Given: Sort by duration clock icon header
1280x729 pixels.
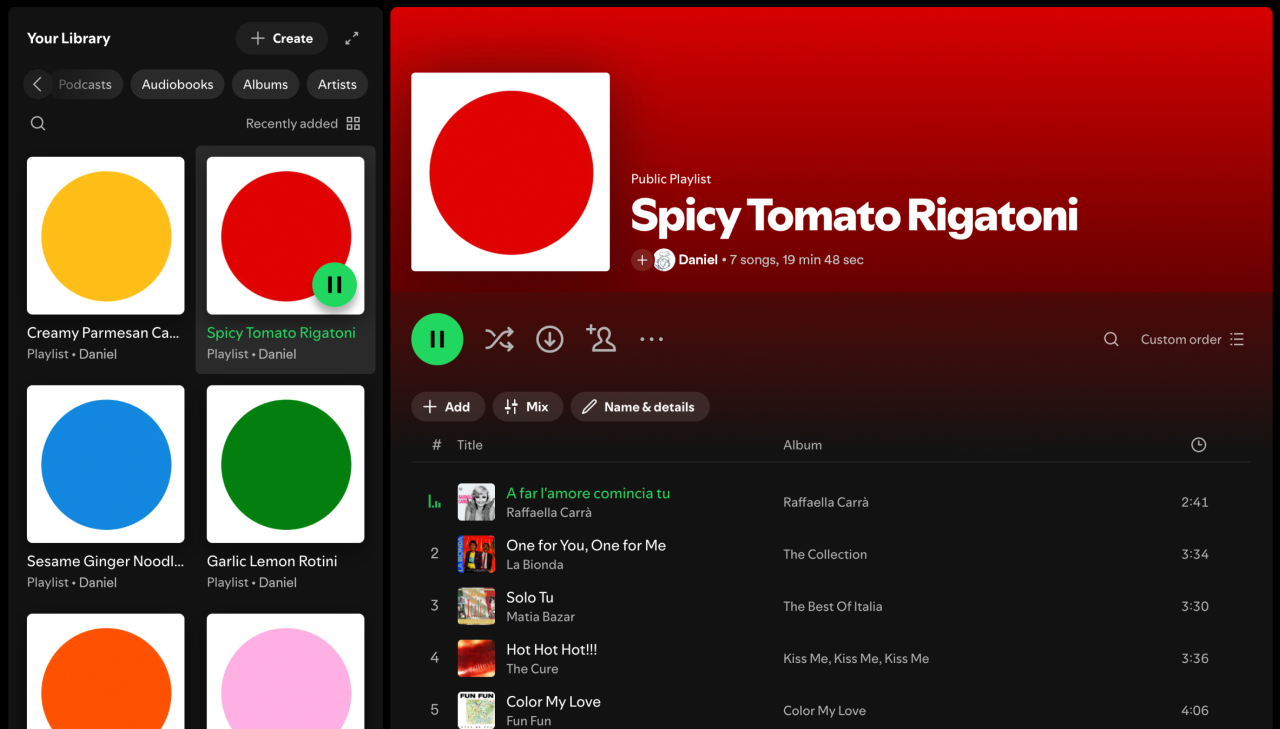Looking at the screenshot, I should pyautogui.click(x=1198, y=445).
